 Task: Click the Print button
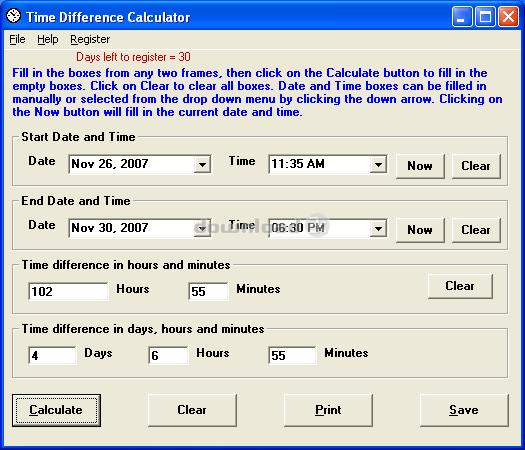328,410
